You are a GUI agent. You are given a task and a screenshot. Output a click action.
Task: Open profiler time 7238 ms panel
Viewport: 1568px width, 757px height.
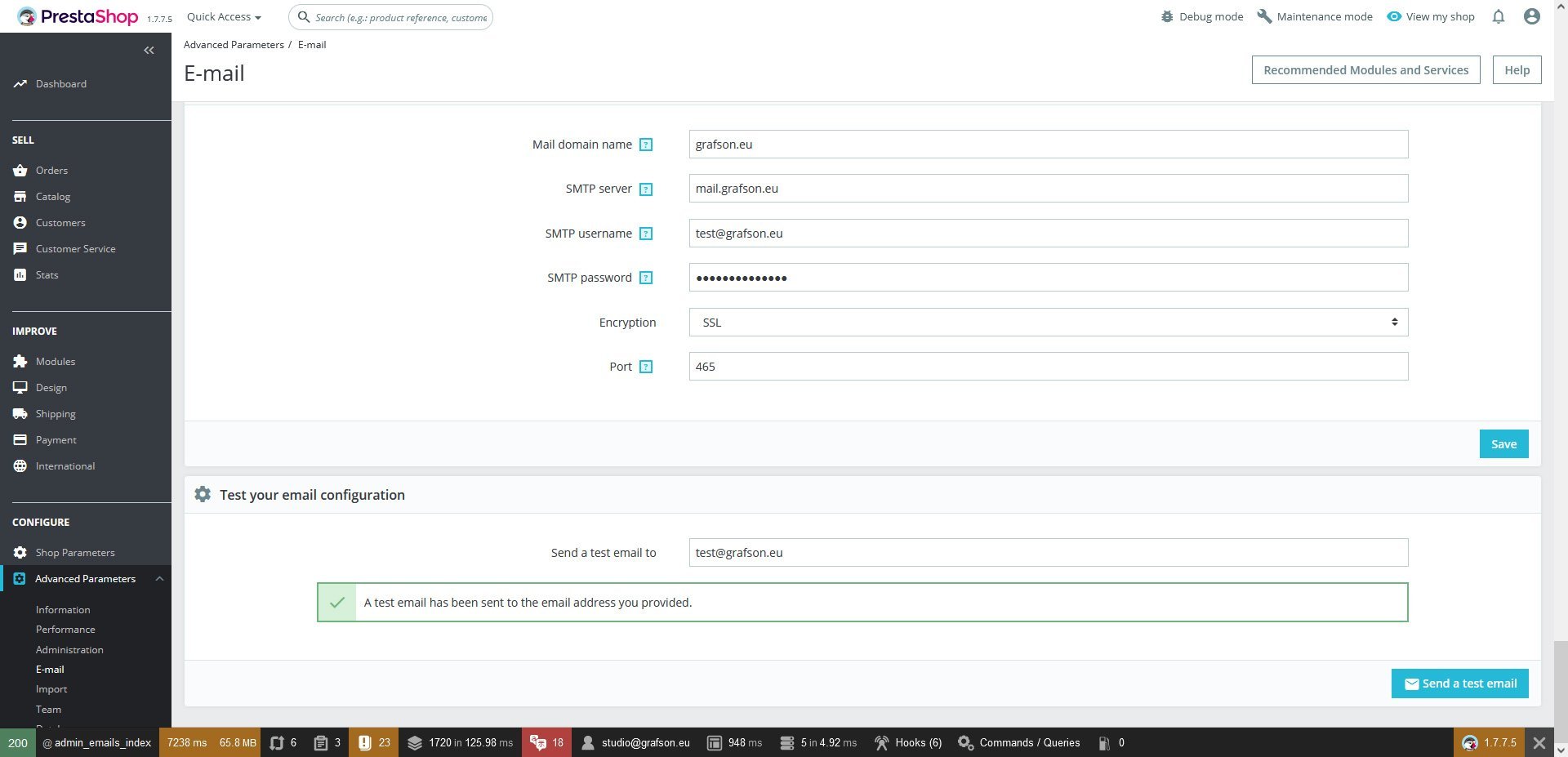186,742
